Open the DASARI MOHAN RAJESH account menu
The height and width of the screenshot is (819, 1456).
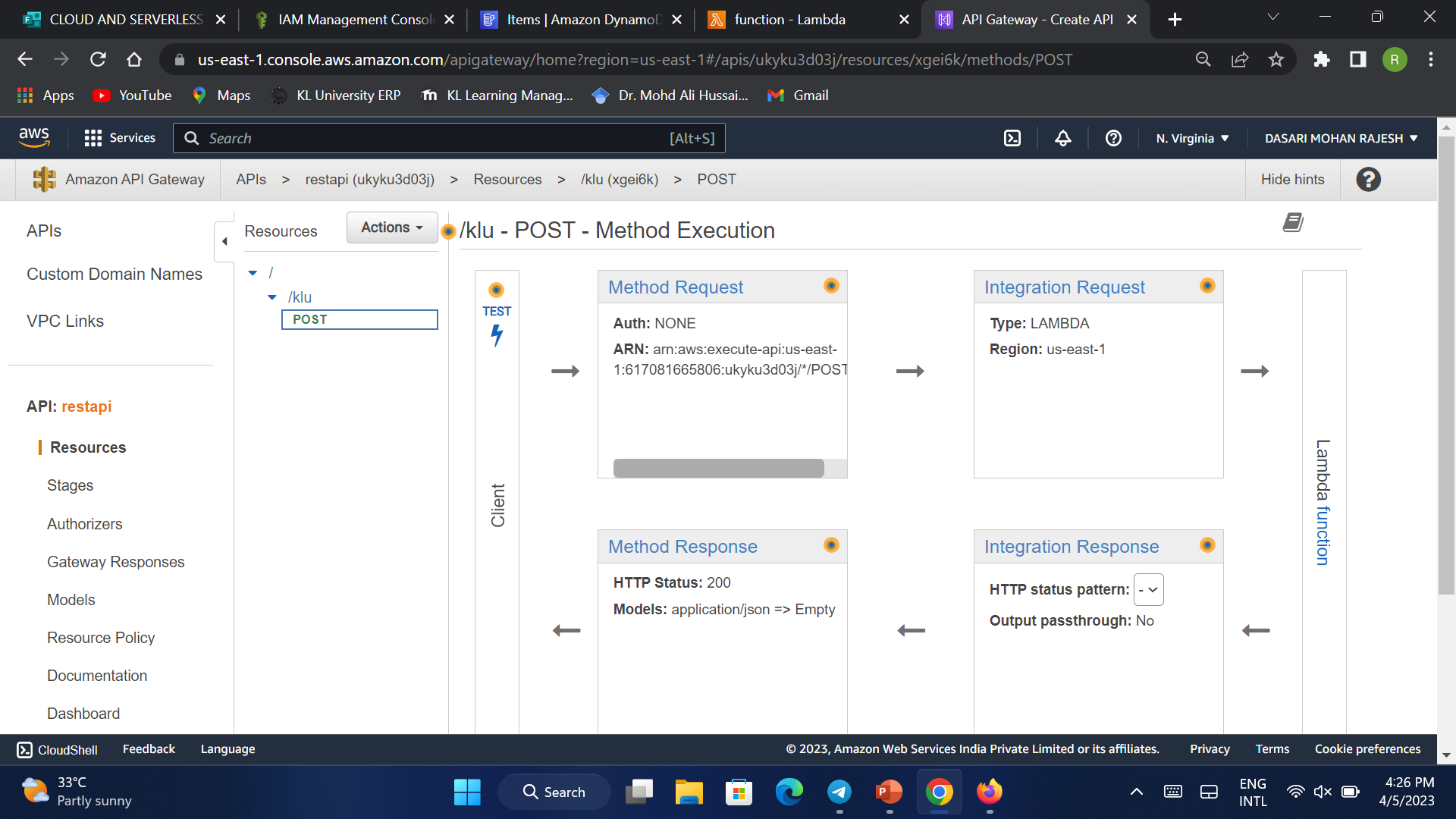tap(1341, 138)
